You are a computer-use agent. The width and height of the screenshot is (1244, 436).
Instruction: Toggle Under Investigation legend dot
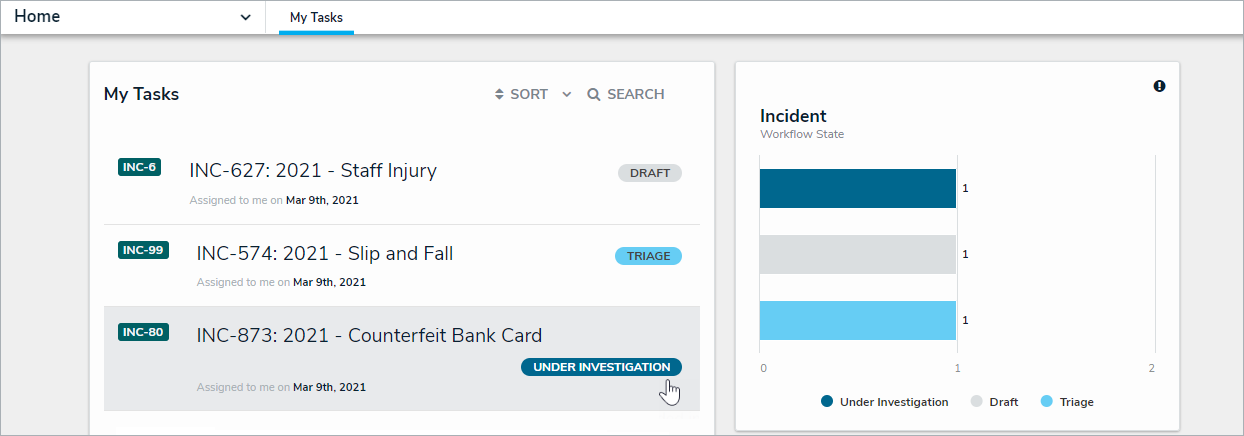pyautogui.click(x=827, y=402)
